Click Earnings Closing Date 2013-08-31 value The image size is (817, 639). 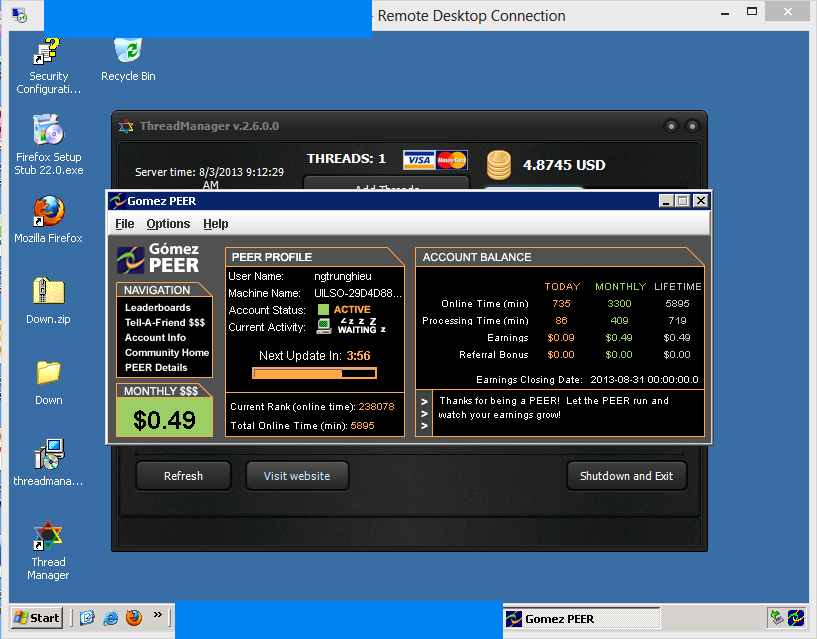pos(644,379)
